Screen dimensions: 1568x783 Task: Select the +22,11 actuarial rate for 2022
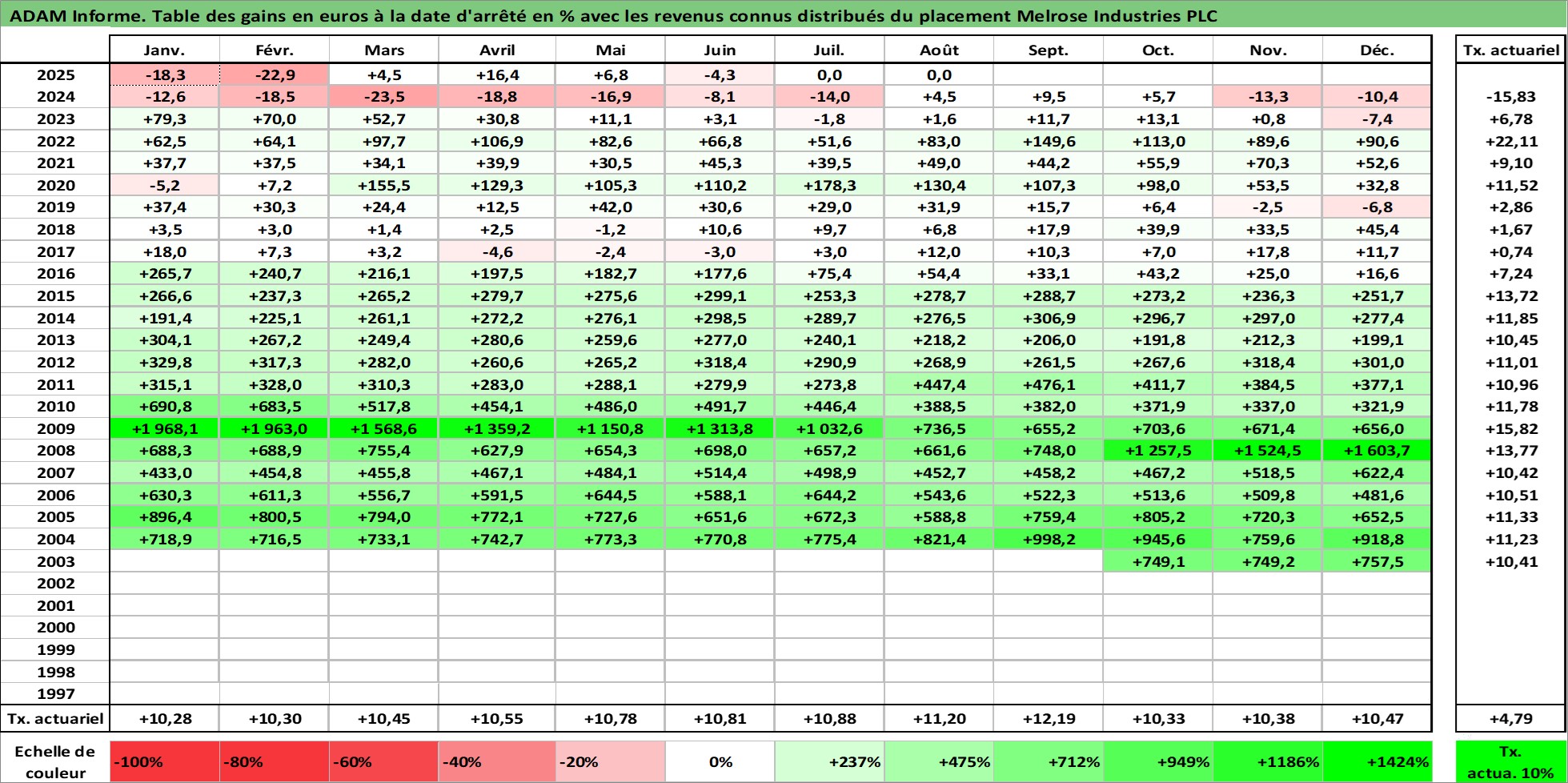tap(1510, 142)
